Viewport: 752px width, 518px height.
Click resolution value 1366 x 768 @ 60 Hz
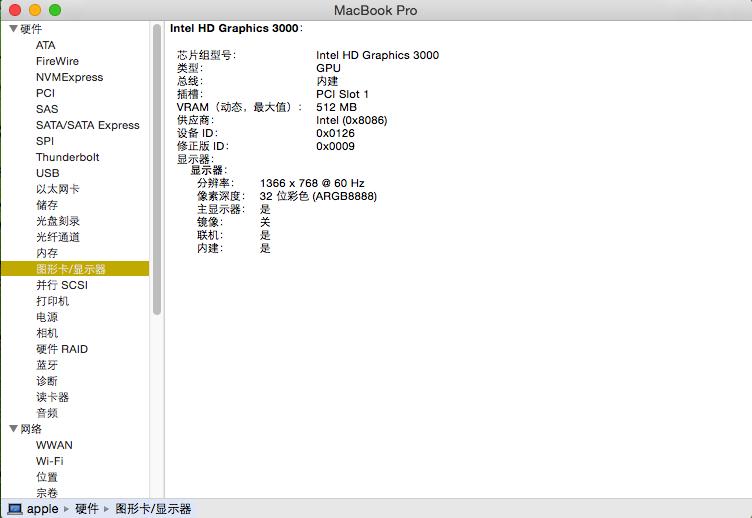[312, 183]
